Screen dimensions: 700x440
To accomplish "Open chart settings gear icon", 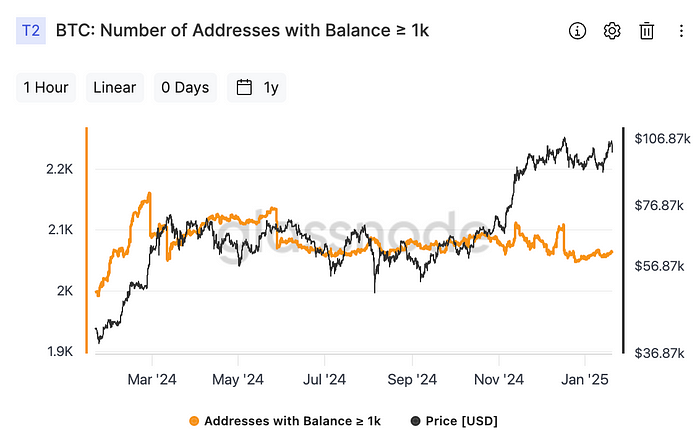I will click(x=612, y=31).
